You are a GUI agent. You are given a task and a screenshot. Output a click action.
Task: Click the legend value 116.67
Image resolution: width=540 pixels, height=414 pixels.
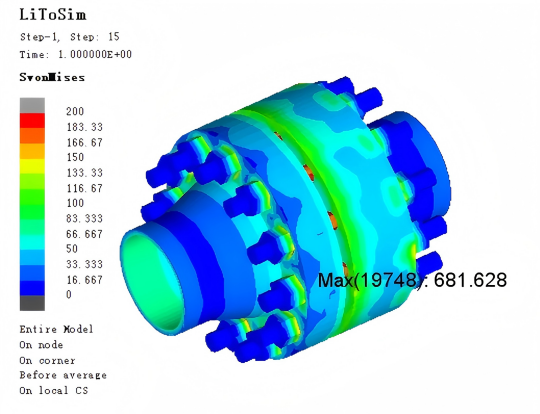[x=85, y=188]
